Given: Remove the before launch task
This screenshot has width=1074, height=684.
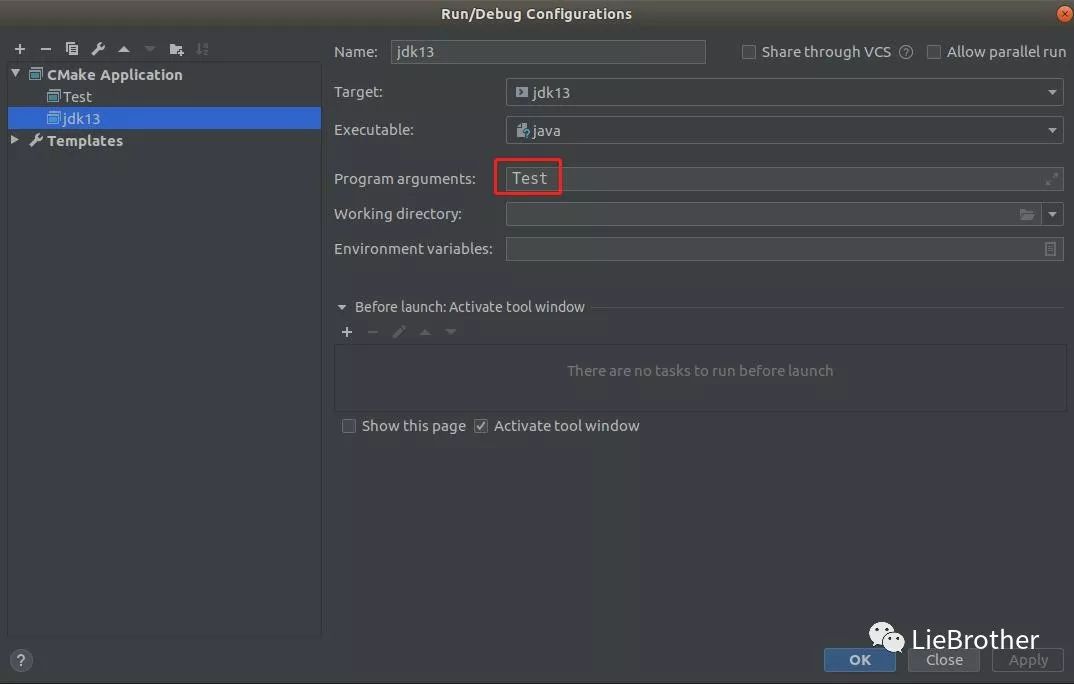Looking at the screenshot, I should click(x=373, y=332).
